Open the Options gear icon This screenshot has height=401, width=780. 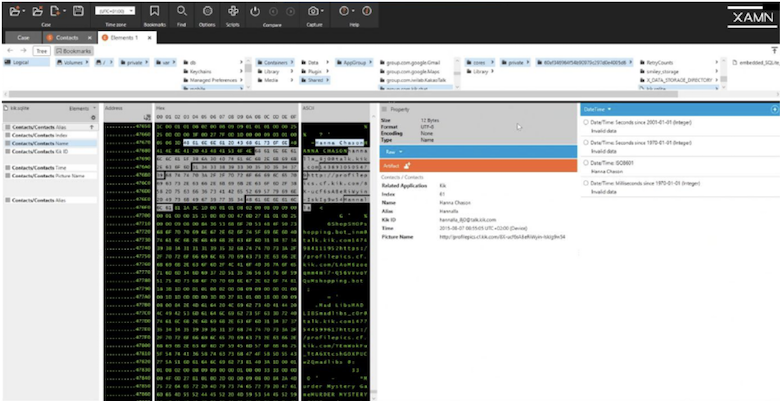(x=207, y=11)
